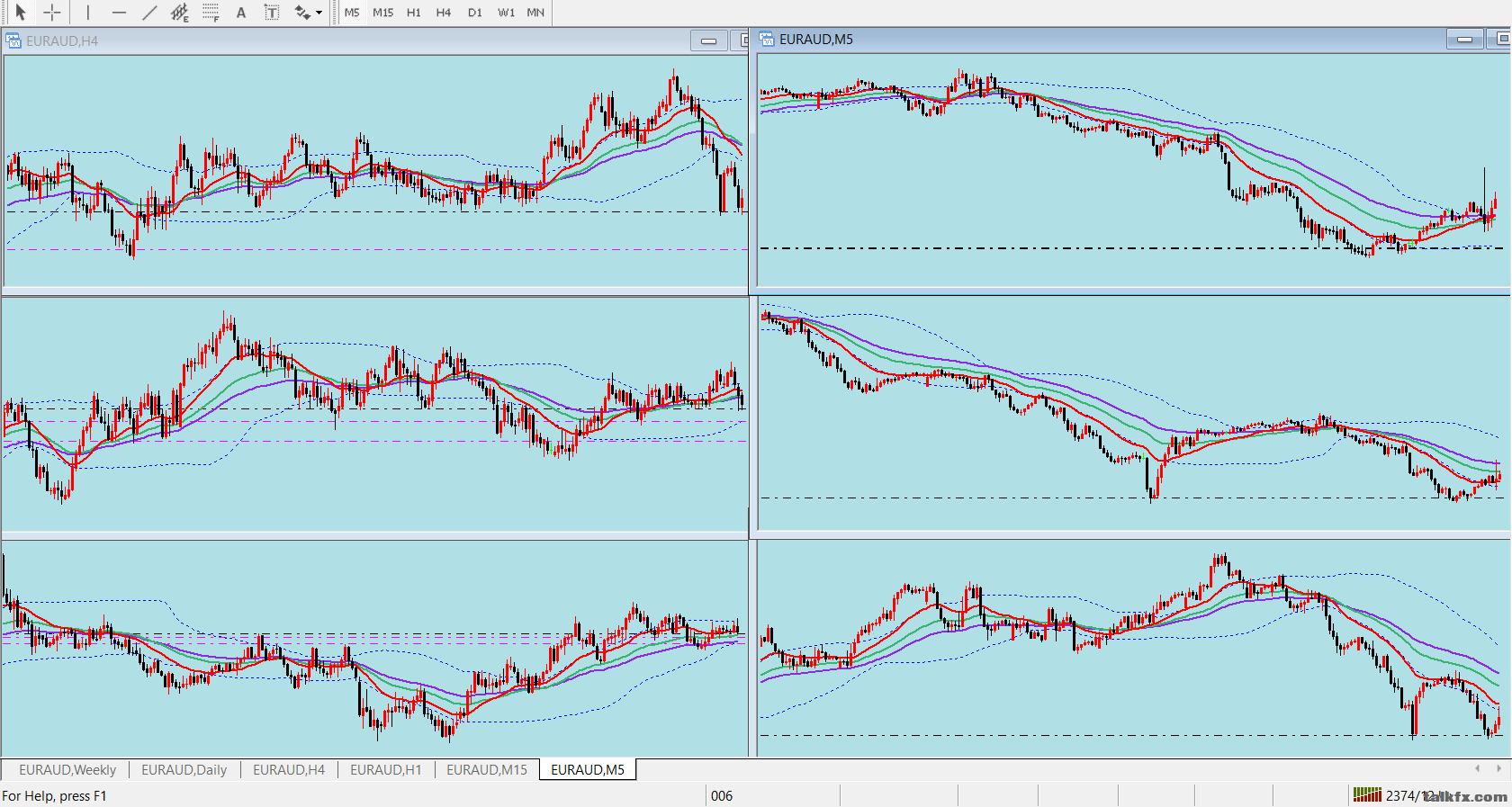Image resolution: width=1512 pixels, height=807 pixels.
Task: Open the EURAUD,Weekly chart tab
Action: pos(67,770)
